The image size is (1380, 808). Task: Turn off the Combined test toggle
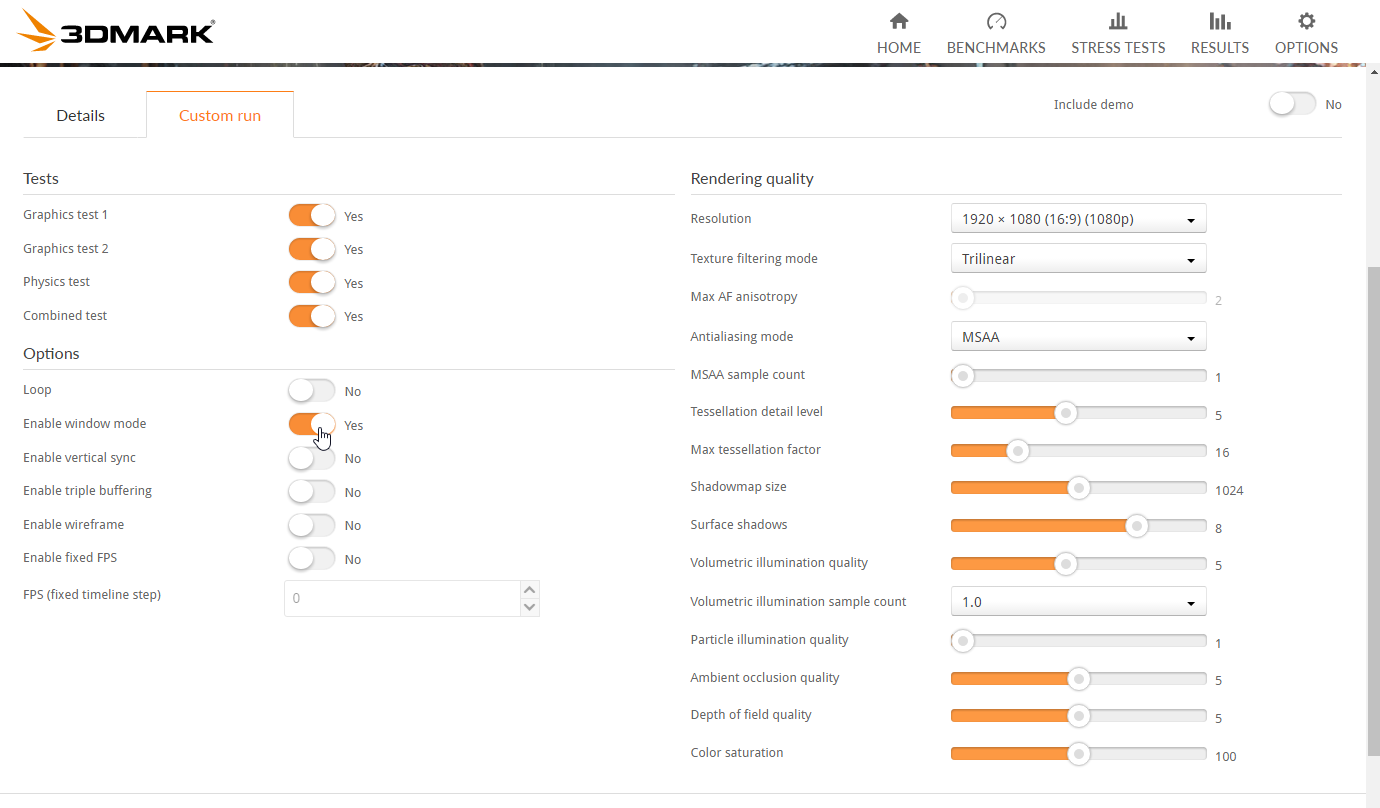(x=312, y=316)
